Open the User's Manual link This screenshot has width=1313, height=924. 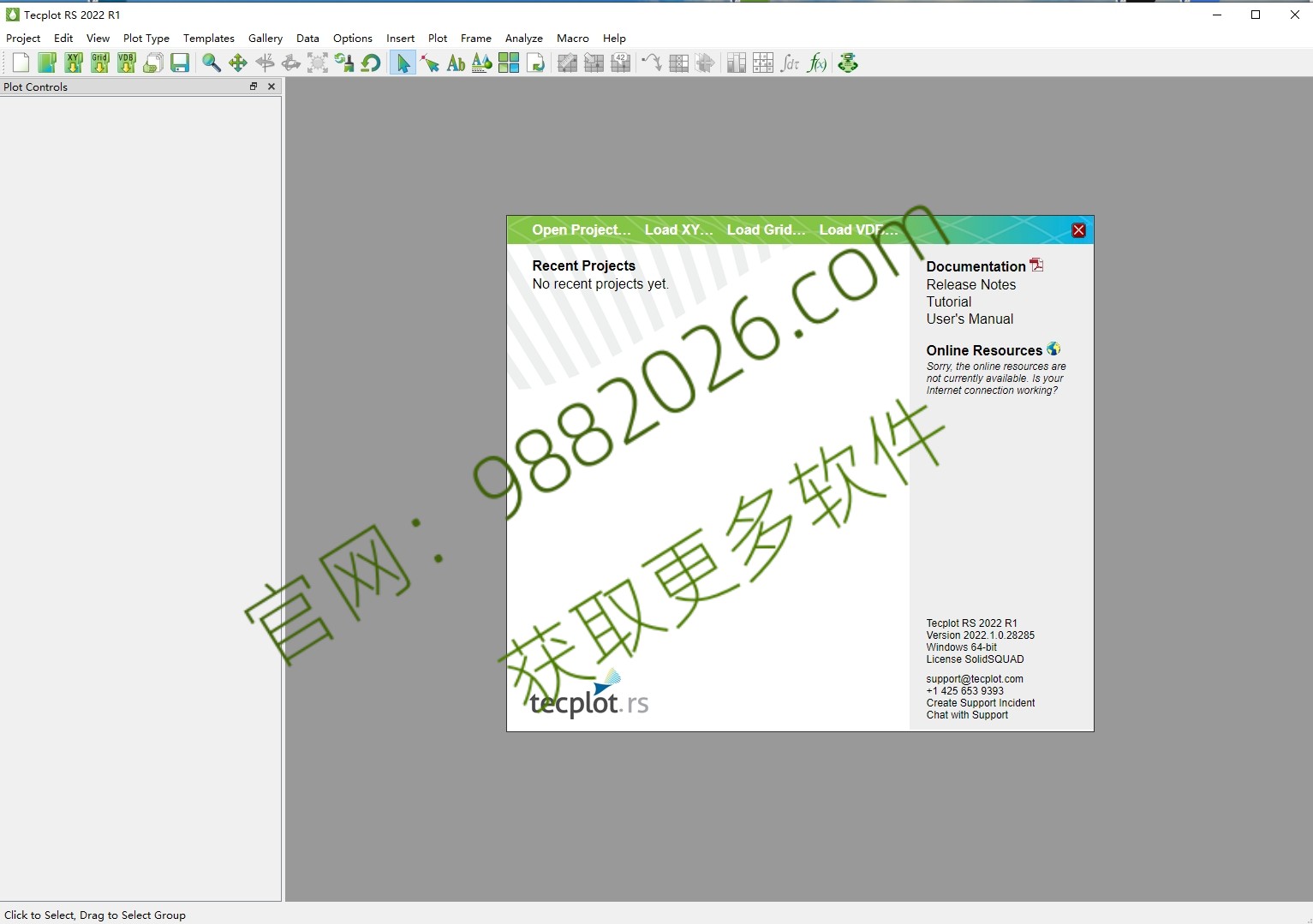click(x=970, y=319)
